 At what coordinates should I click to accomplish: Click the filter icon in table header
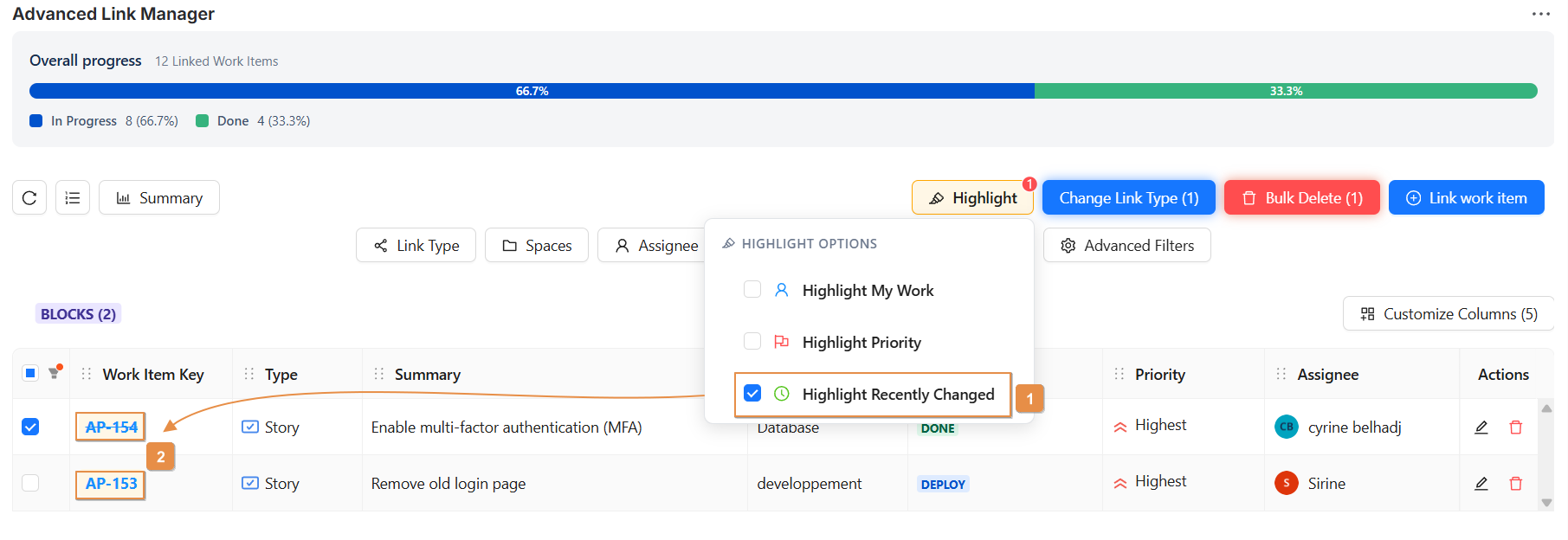coord(55,373)
